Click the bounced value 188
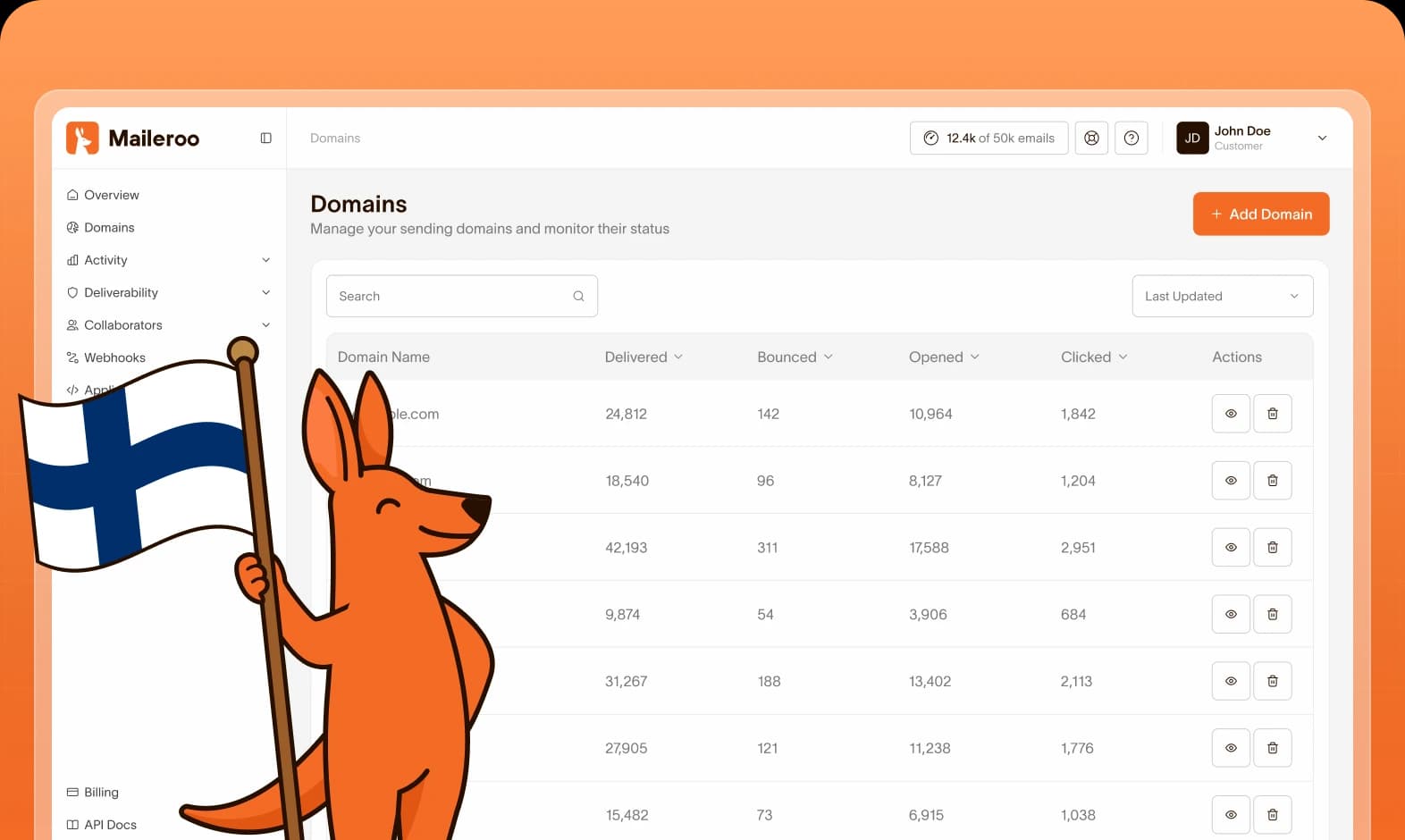1405x840 pixels. coord(769,681)
